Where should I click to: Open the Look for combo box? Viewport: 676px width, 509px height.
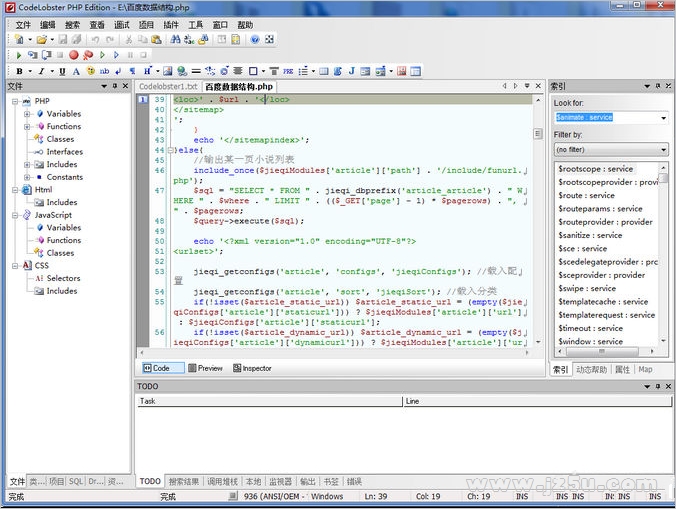663,118
